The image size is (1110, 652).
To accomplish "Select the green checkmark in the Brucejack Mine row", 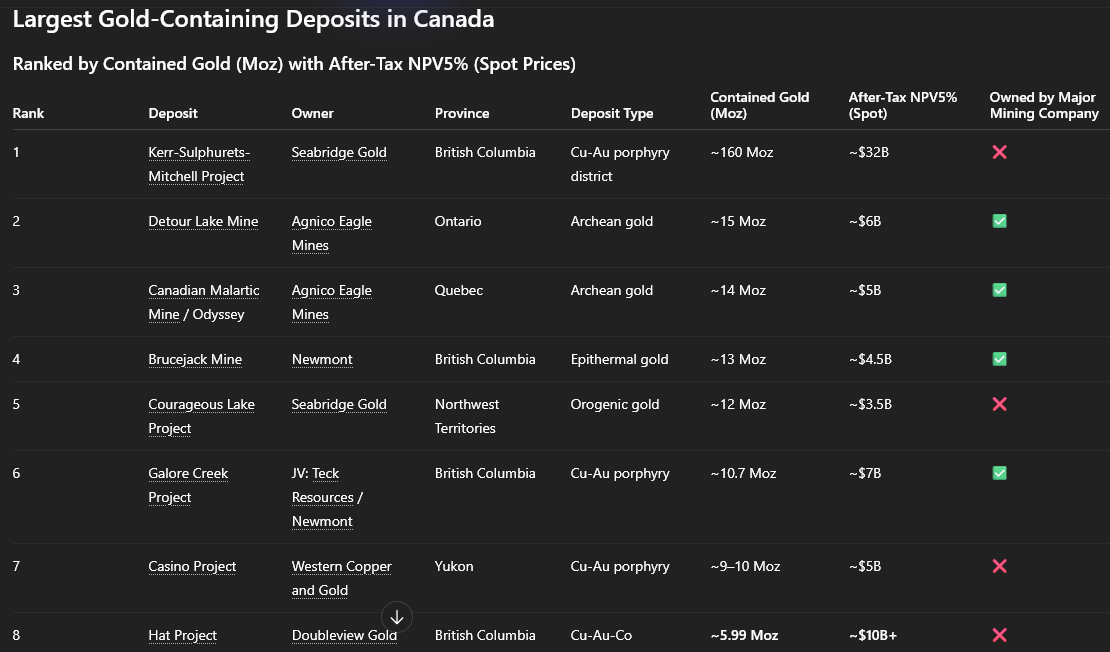I will tap(998, 359).
